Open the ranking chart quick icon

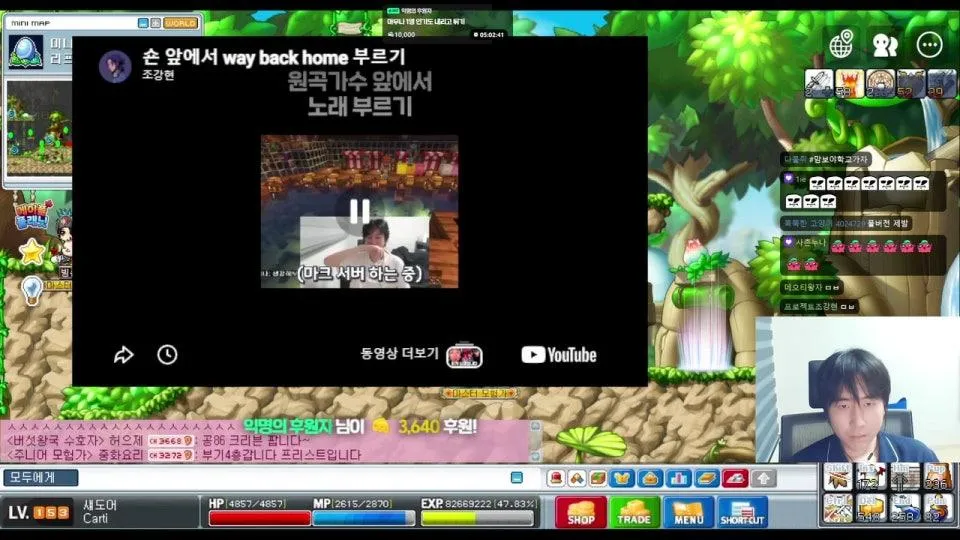coord(678,478)
